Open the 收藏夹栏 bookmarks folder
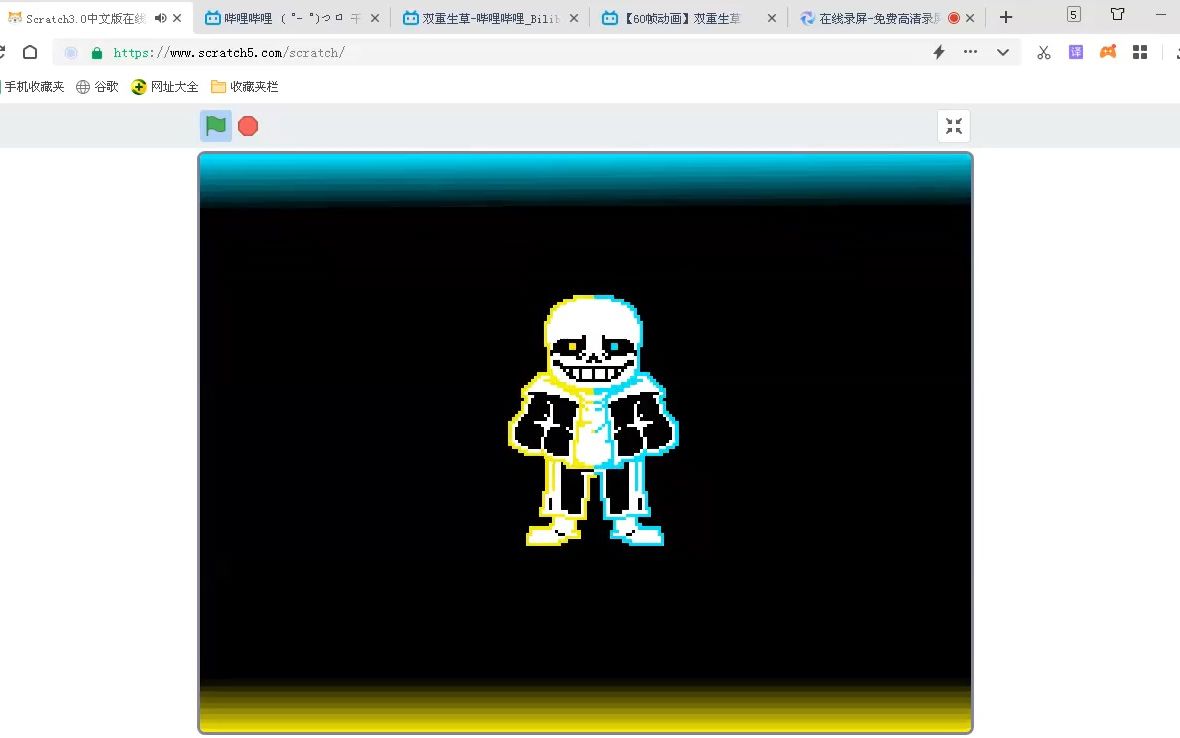The height and width of the screenshot is (738, 1180). [x=245, y=87]
